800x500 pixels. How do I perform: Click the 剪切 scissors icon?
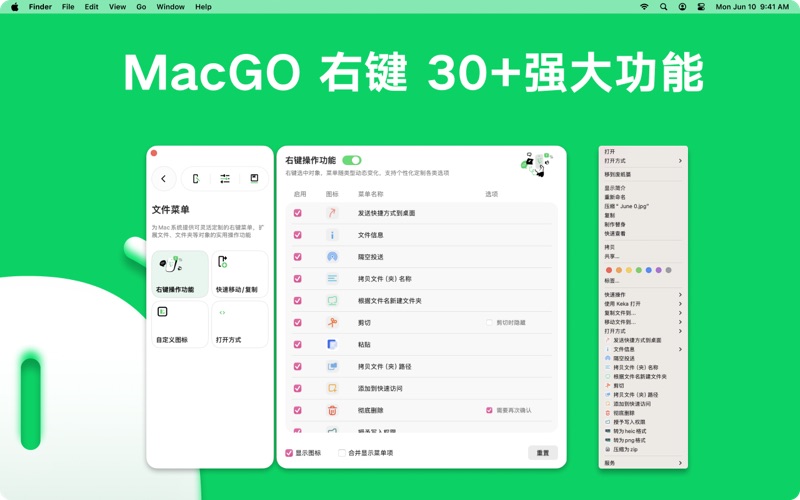click(332, 323)
